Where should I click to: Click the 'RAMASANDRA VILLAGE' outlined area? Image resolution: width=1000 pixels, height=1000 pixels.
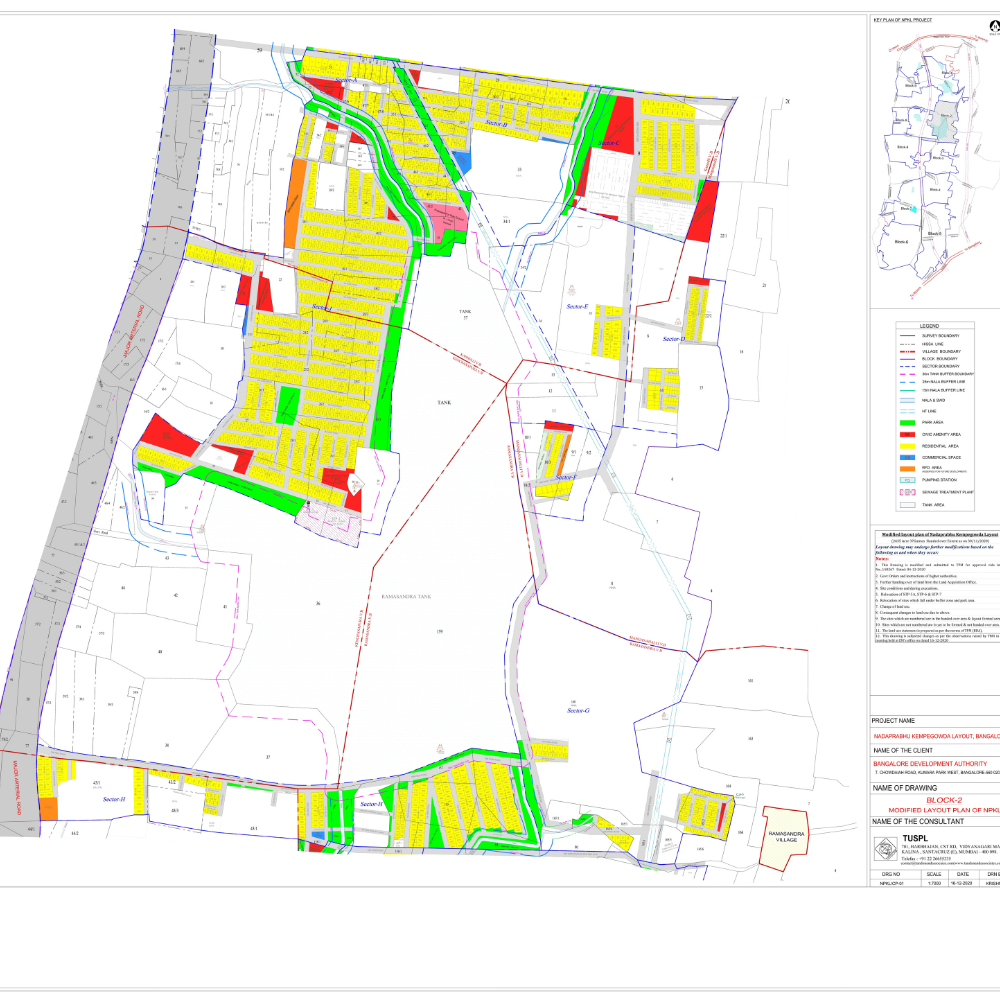tap(786, 837)
